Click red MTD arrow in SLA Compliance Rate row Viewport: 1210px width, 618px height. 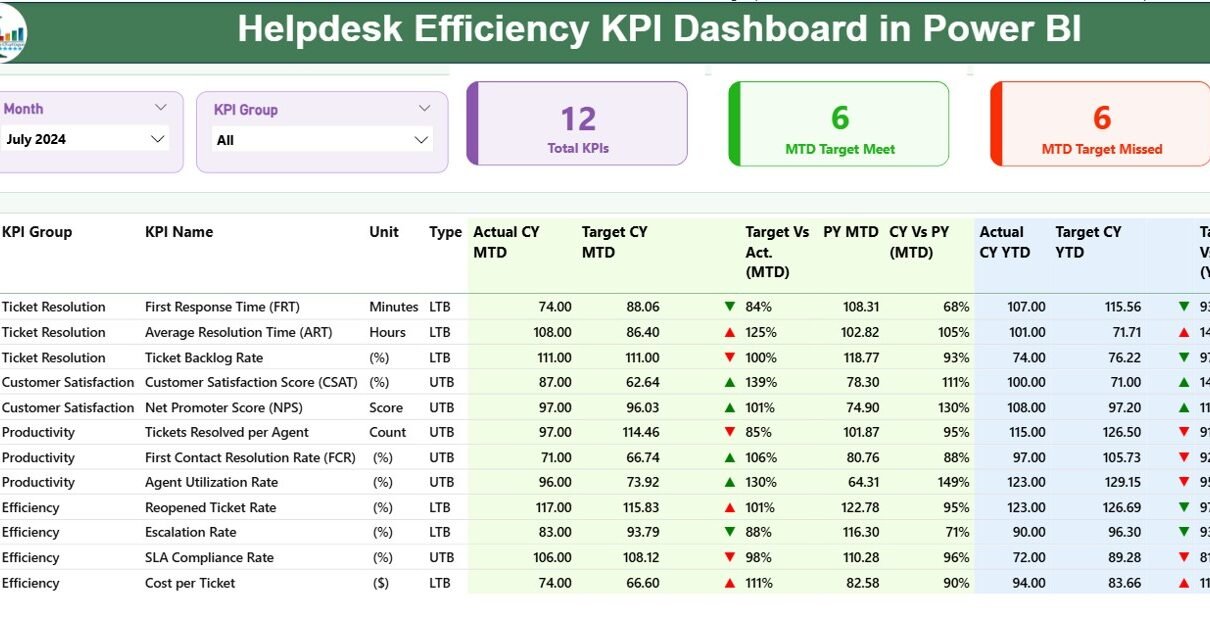coord(730,557)
